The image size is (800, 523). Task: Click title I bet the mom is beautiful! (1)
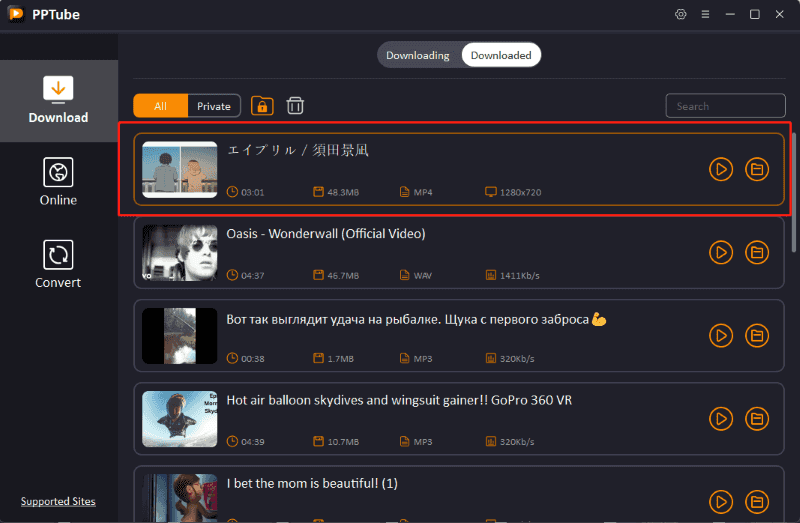click(312, 483)
